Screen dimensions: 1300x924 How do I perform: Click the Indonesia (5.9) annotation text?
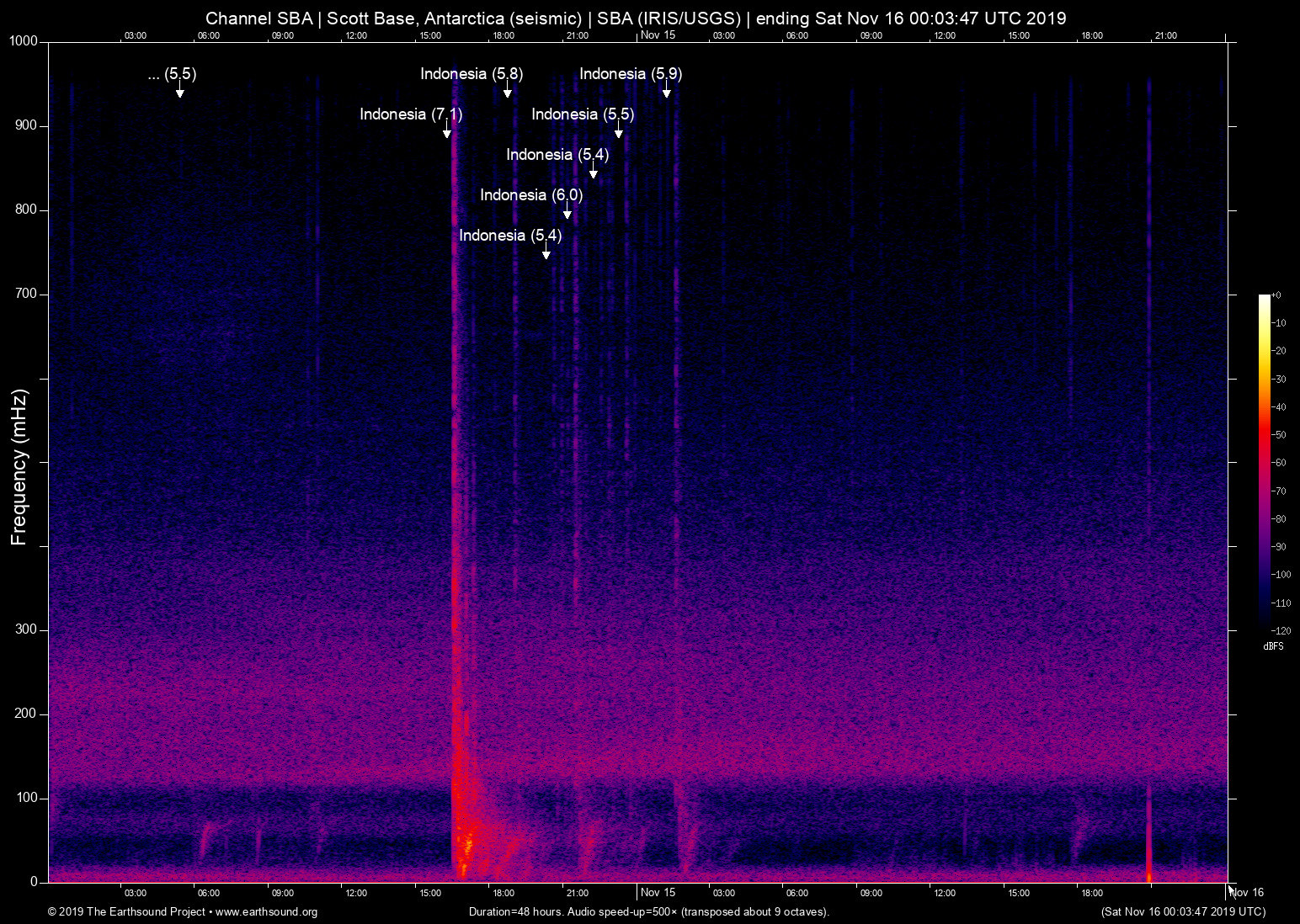[x=631, y=74]
